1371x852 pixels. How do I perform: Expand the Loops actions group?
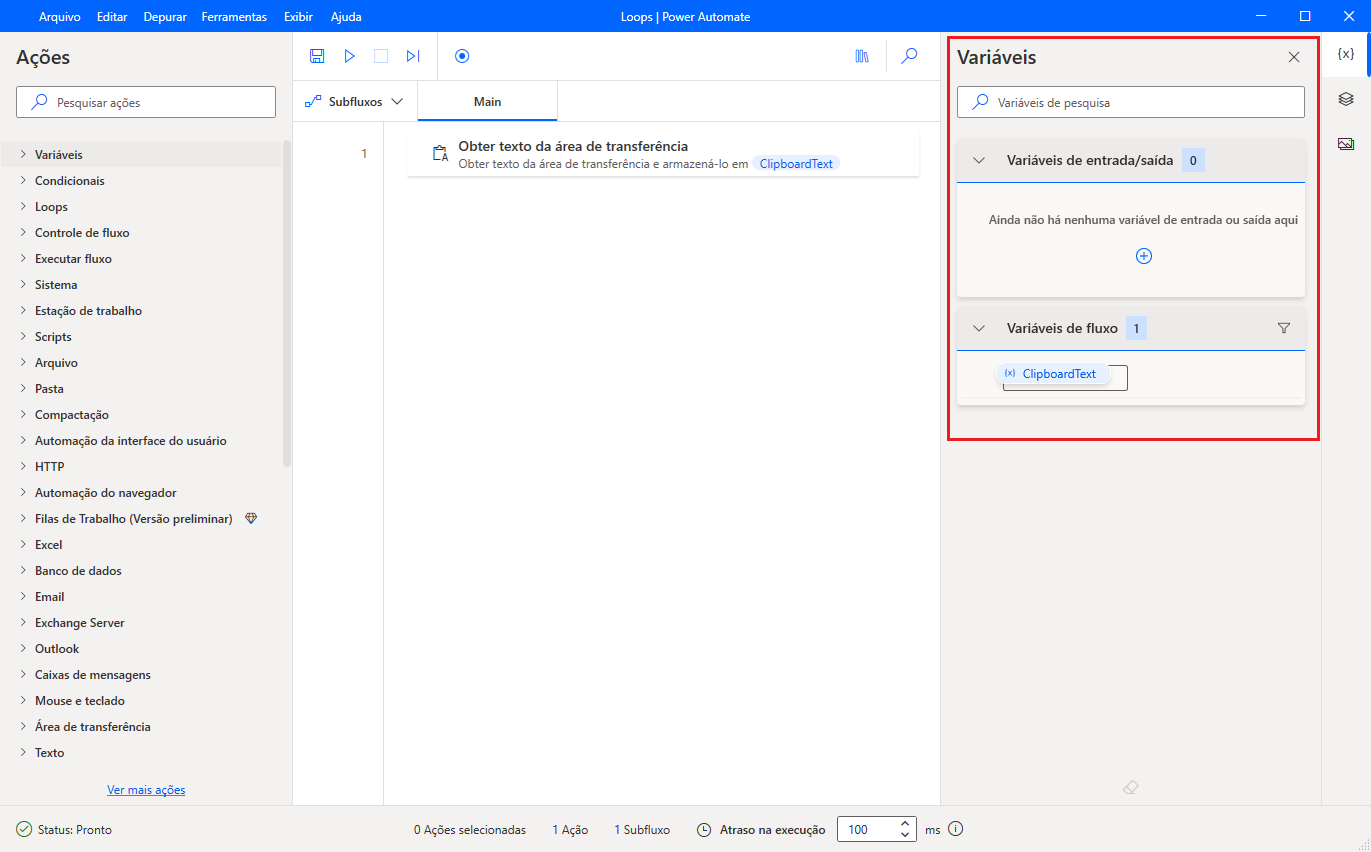(23, 207)
